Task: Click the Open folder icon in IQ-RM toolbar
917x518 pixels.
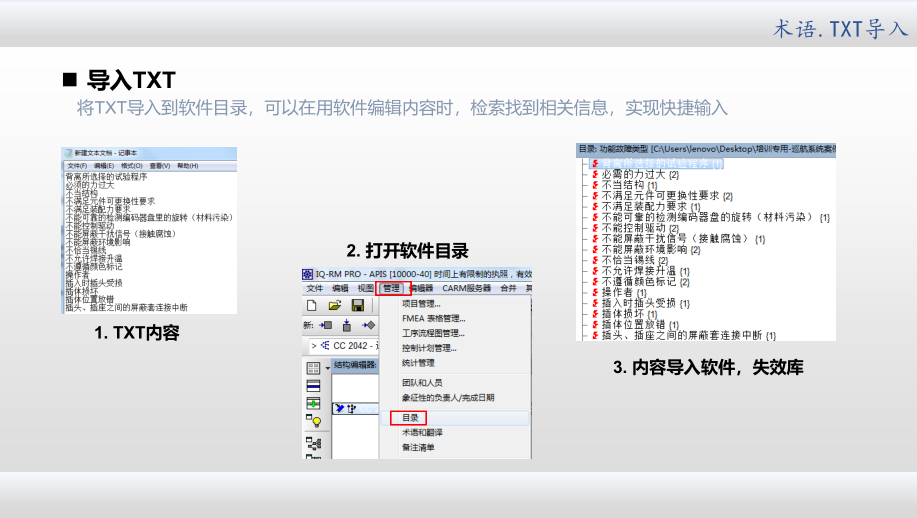Action: click(334, 305)
